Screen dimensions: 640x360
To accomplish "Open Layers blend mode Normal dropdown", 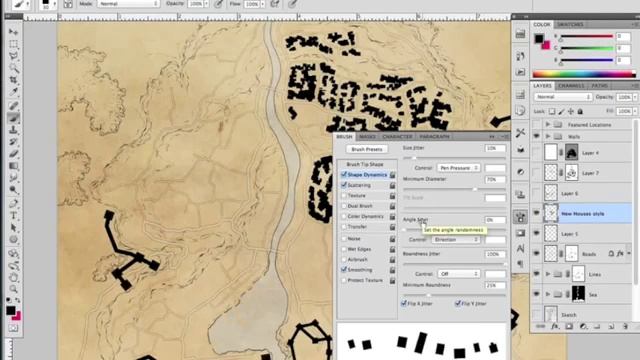I will [x=563, y=97].
